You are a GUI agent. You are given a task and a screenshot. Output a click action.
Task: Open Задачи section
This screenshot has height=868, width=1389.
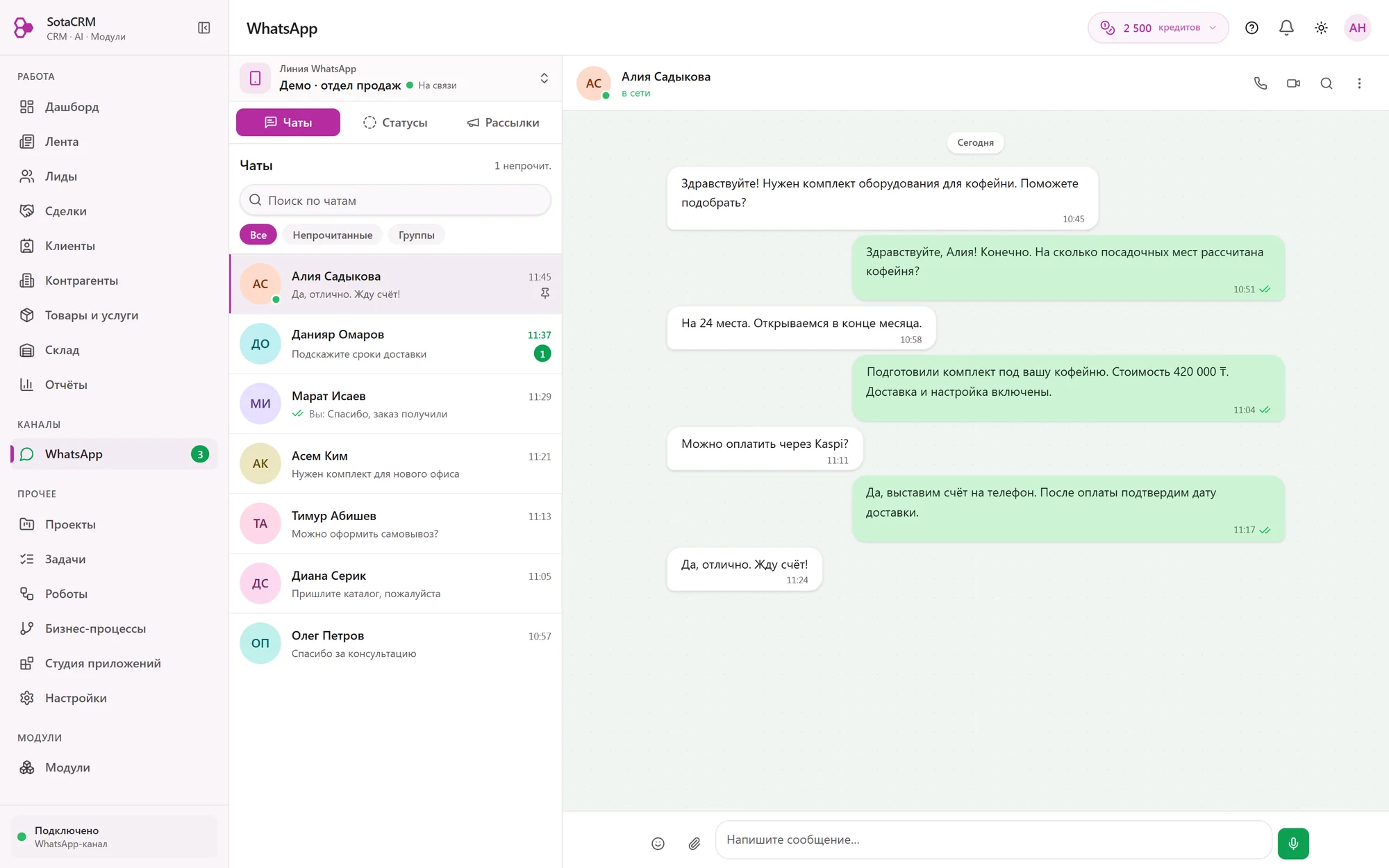tap(114, 559)
